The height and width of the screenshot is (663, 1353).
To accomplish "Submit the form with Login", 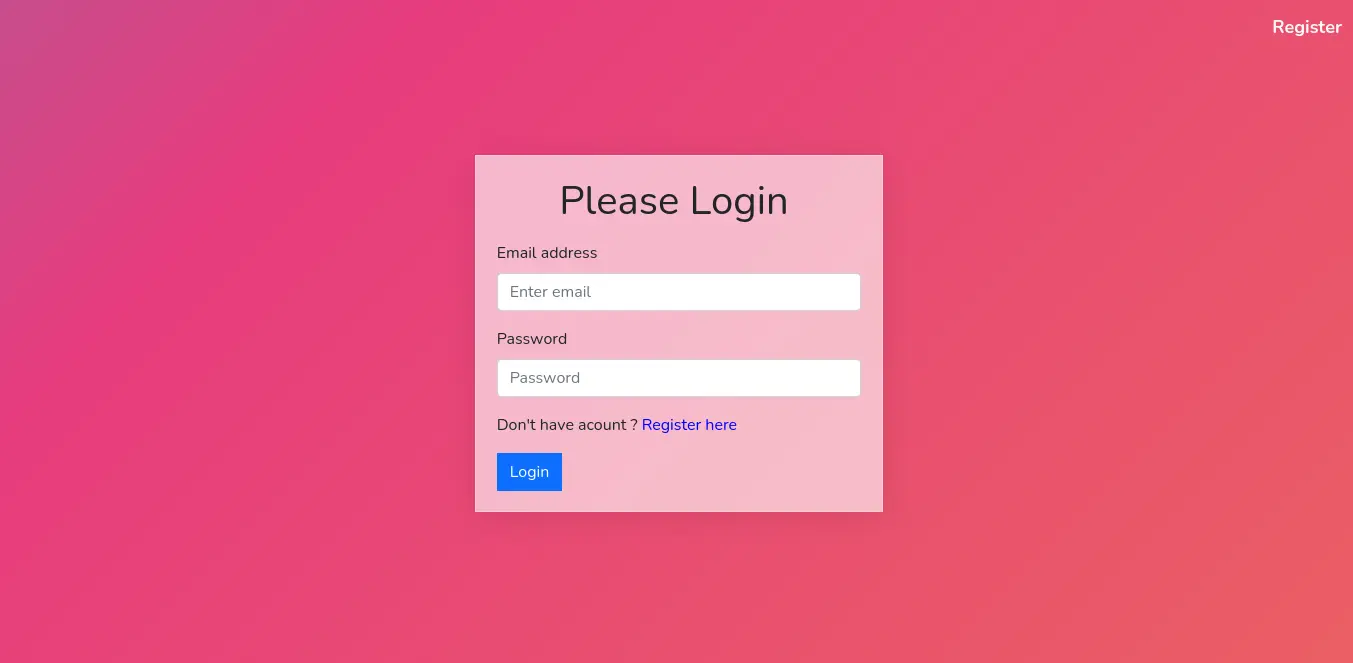I will [529, 472].
